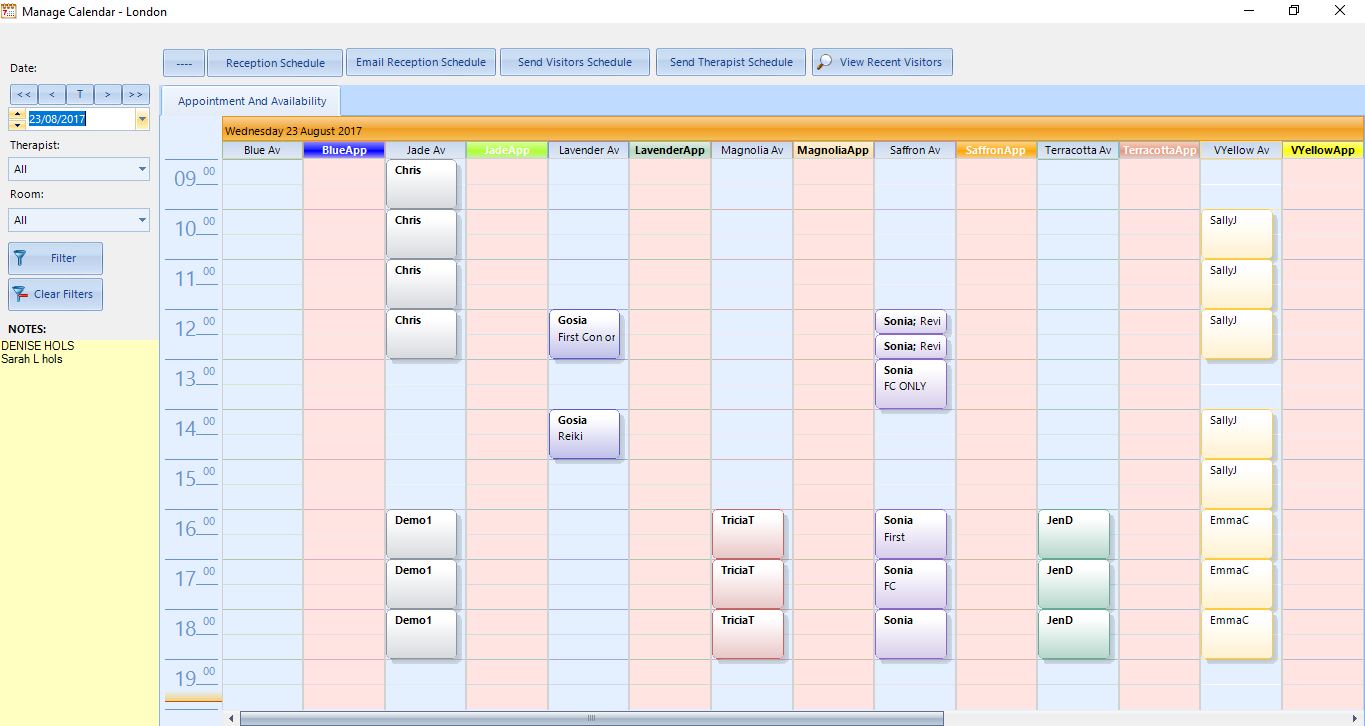This screenshot has height=726, width=1365.
Task: Select EmmaC block at 16:00
Action: [x=1237, y=534]
